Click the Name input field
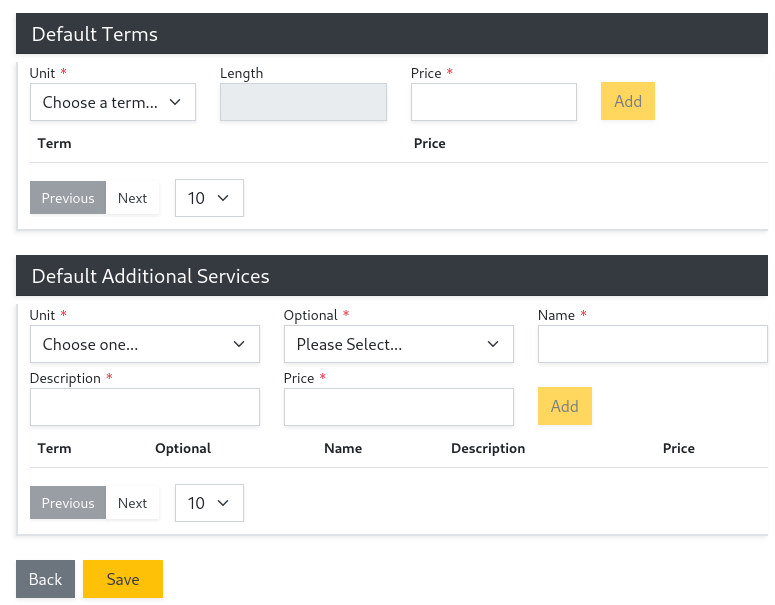The width and height of the screenshot is (775, 605). pos(652,344)
